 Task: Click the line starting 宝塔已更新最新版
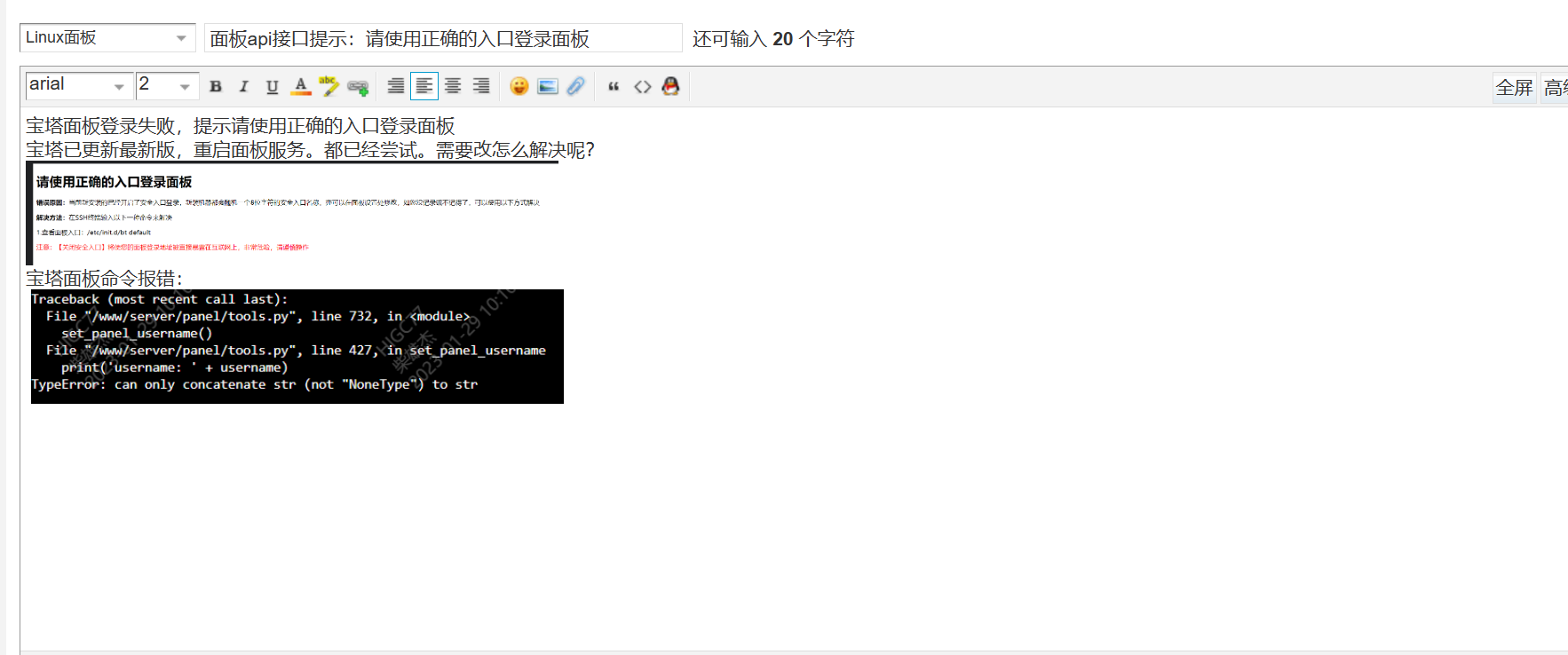click(310, 150)
